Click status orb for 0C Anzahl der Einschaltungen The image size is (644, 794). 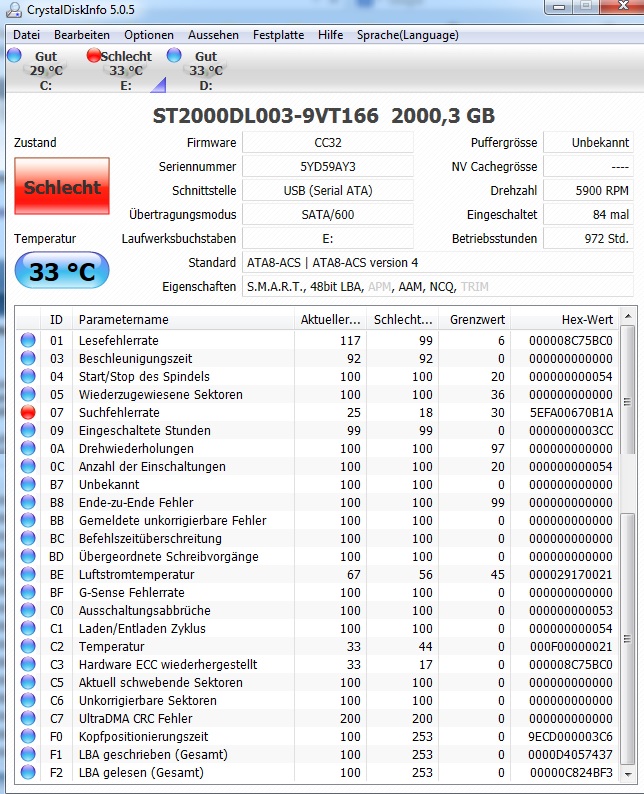coord(28,466)
